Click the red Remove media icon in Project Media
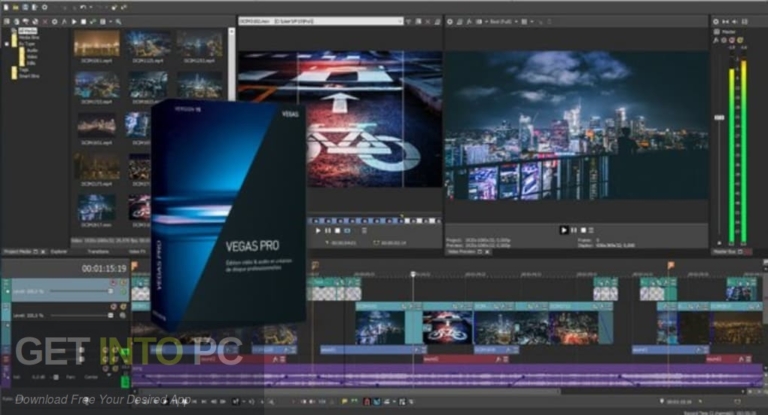 coord(45,22)
